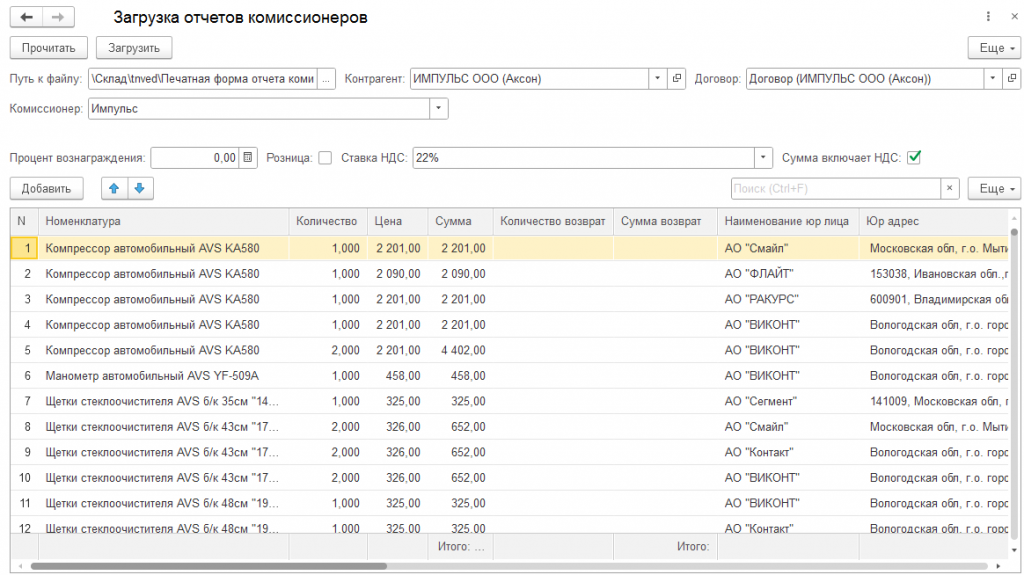Move the row up with blue arrow
This screenshot has width=1024, height=575.
tap(114, 188)
